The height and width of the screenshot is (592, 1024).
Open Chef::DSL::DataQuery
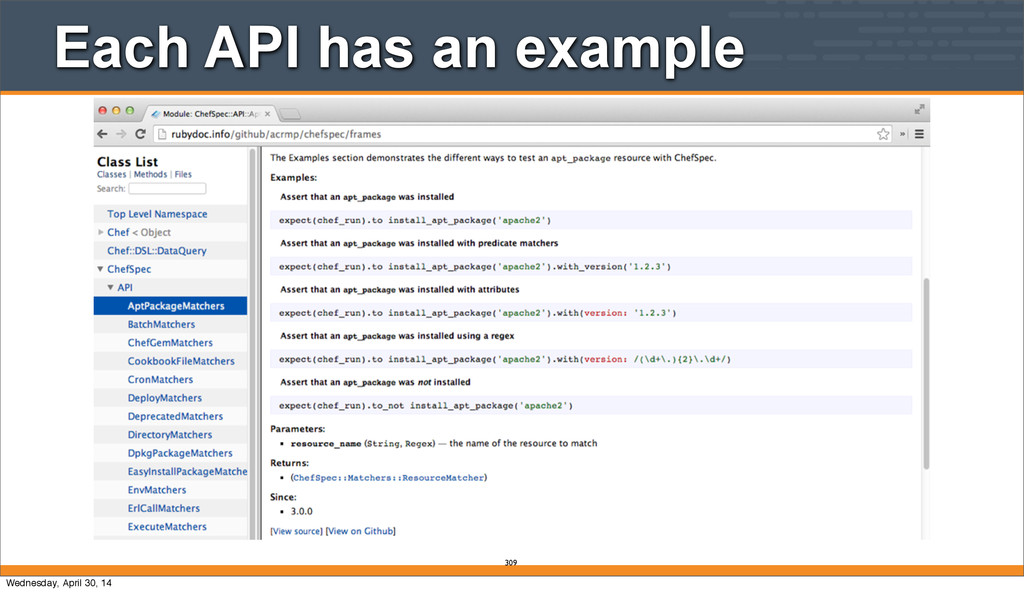(x=157, y=250)
